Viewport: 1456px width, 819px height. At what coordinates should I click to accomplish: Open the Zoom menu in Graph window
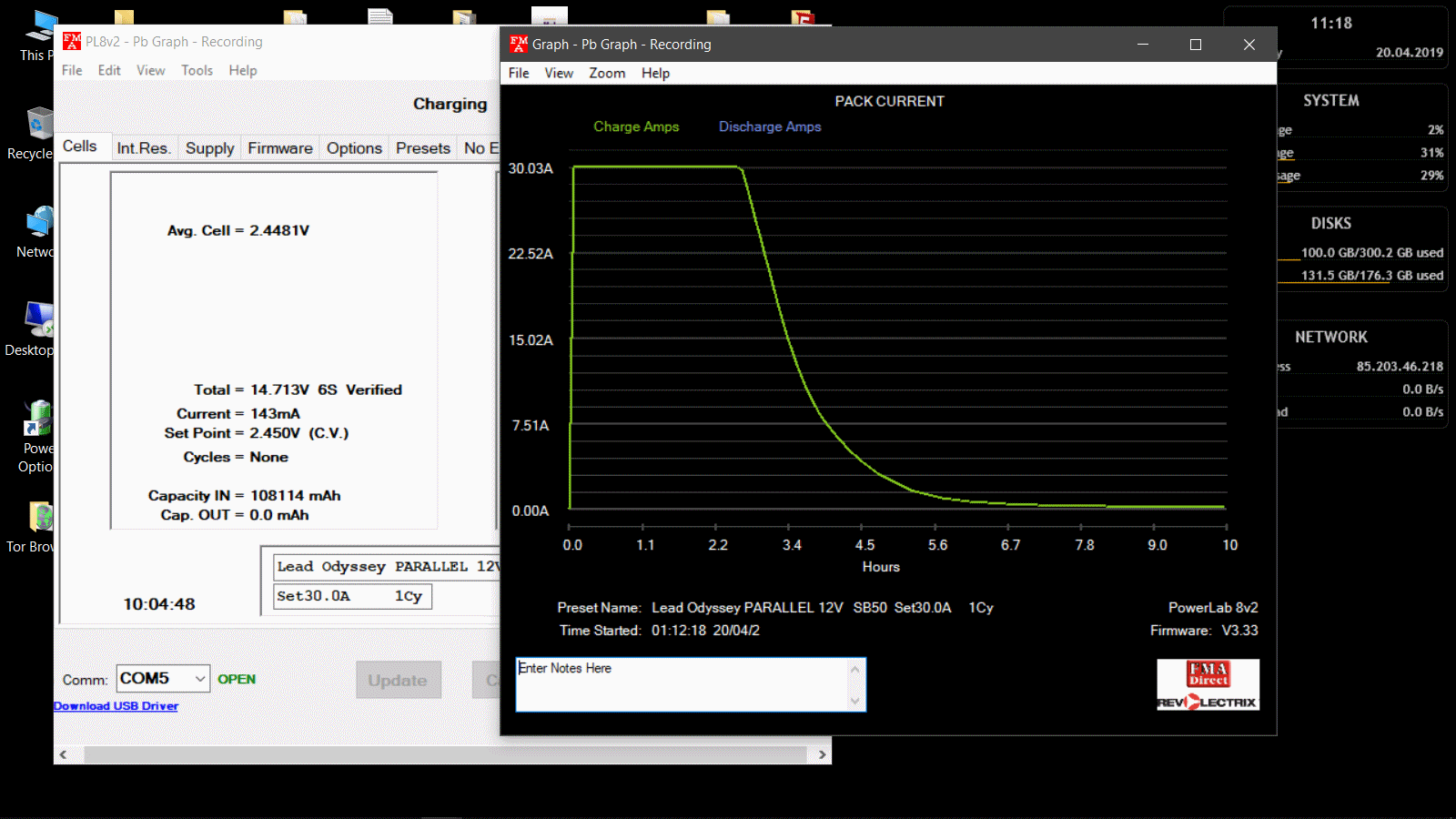(x=606, y=74)
